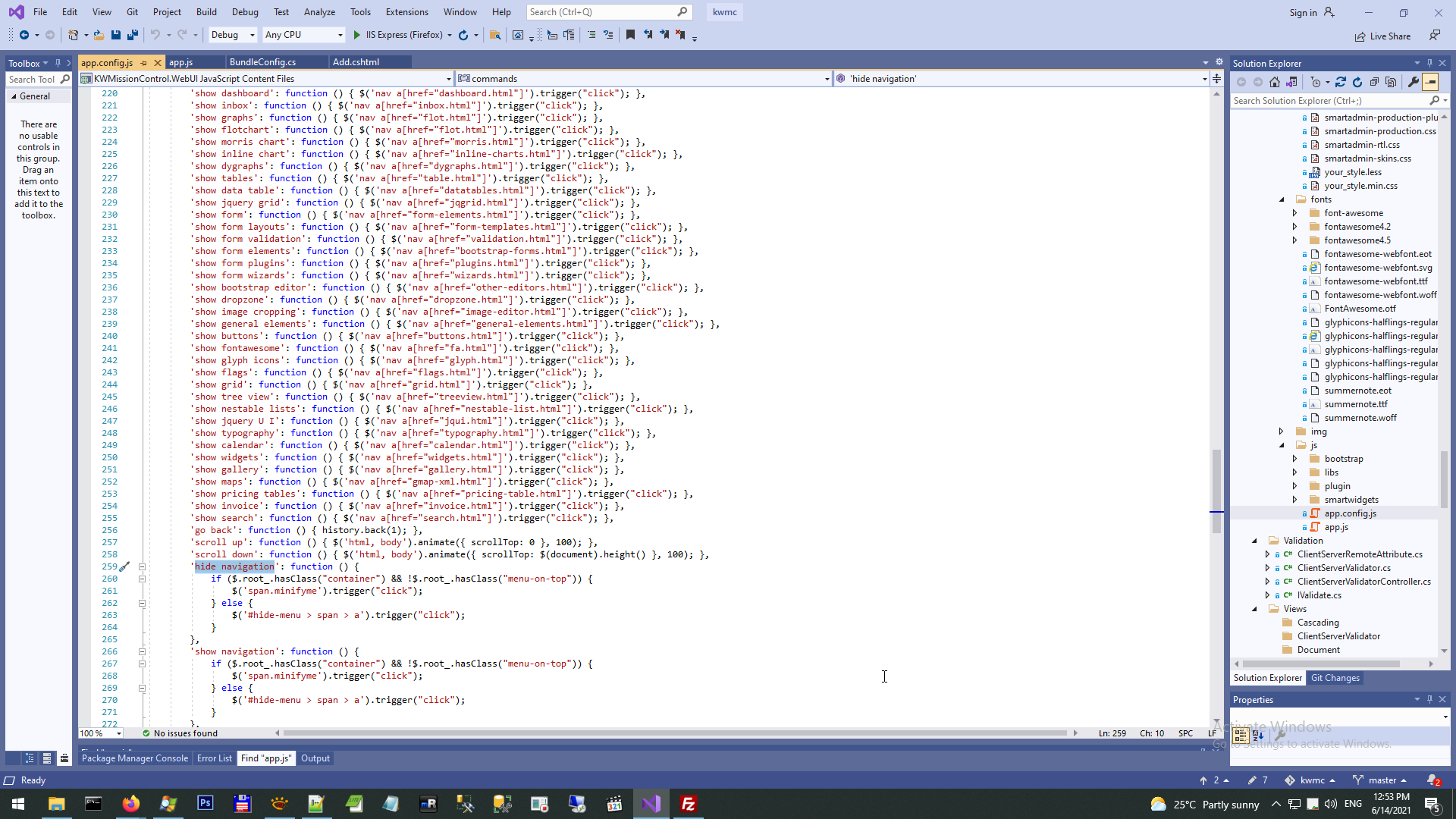Collapse code fold at line 266

[142, 651]
